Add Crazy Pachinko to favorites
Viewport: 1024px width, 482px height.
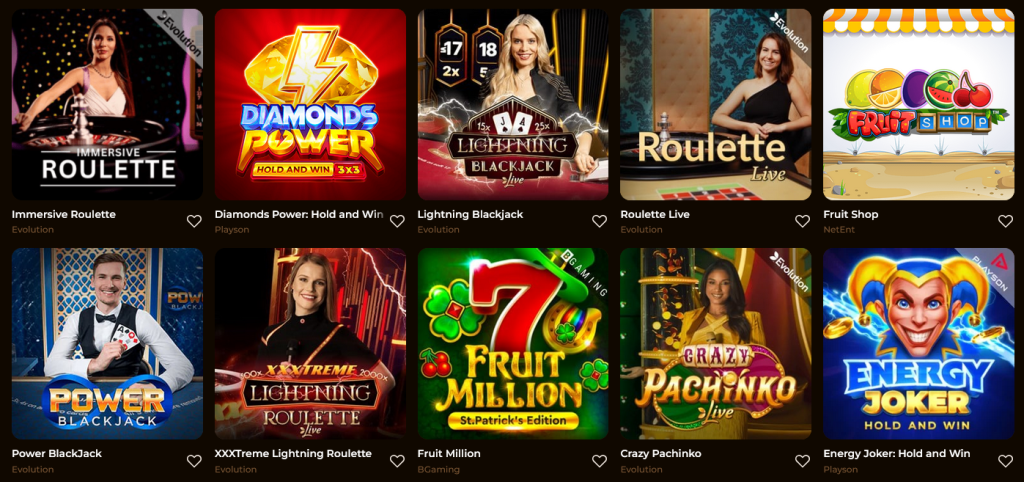coord(803,461)
